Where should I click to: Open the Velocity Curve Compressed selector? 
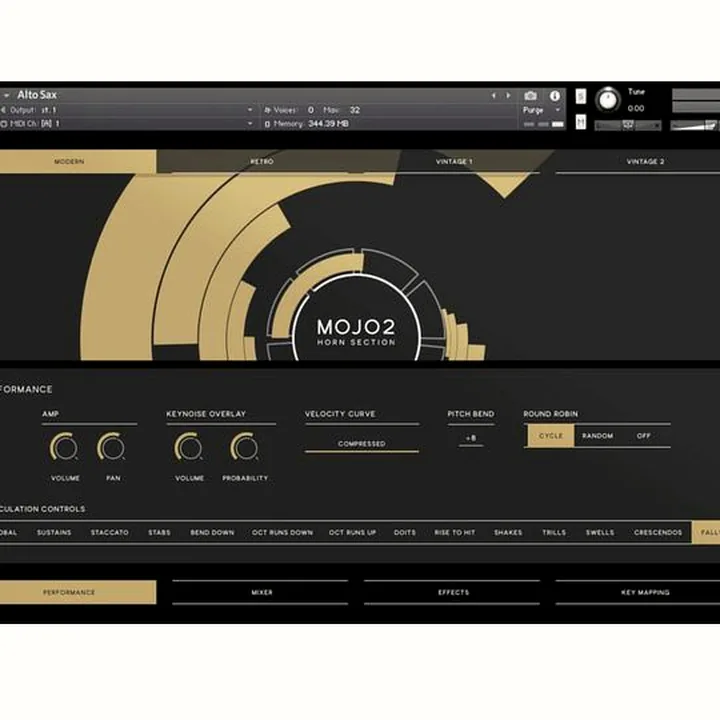pyautogui.click(x=362, y=444)
